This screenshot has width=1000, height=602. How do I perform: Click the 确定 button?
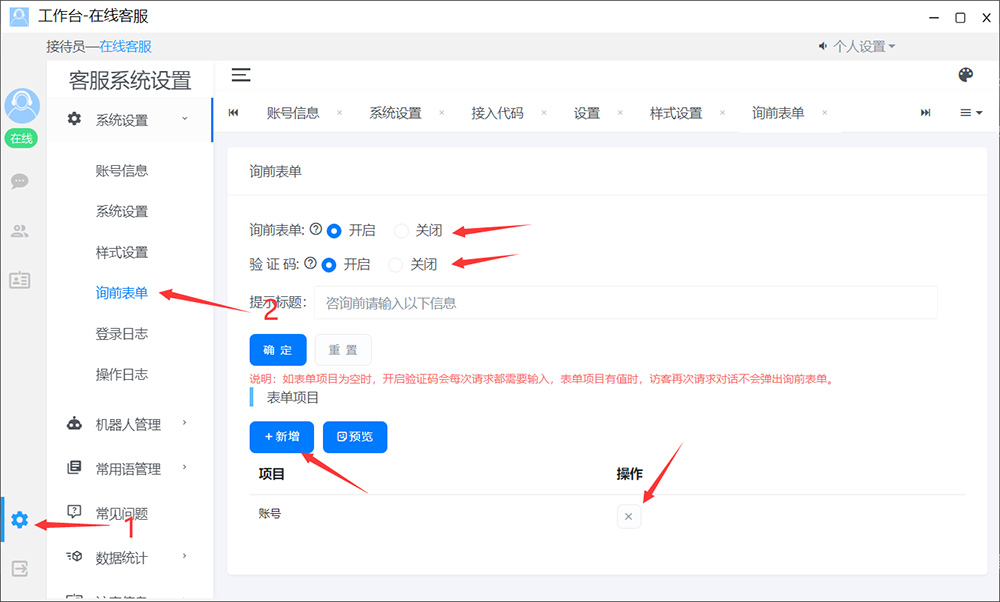coord(278,350)
